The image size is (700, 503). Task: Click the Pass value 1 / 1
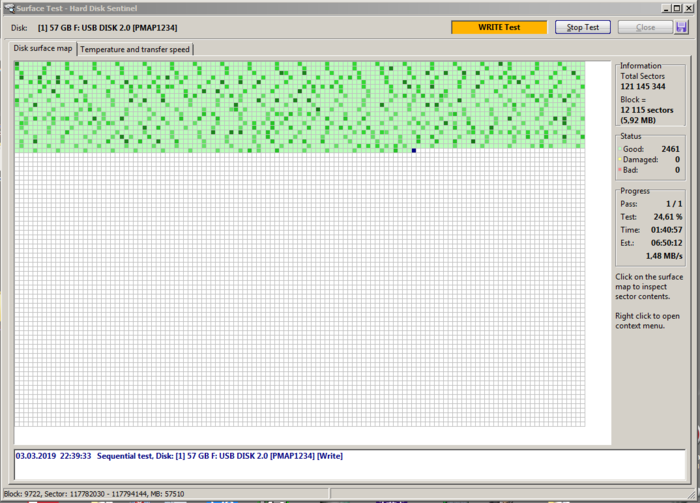(674, 204)
